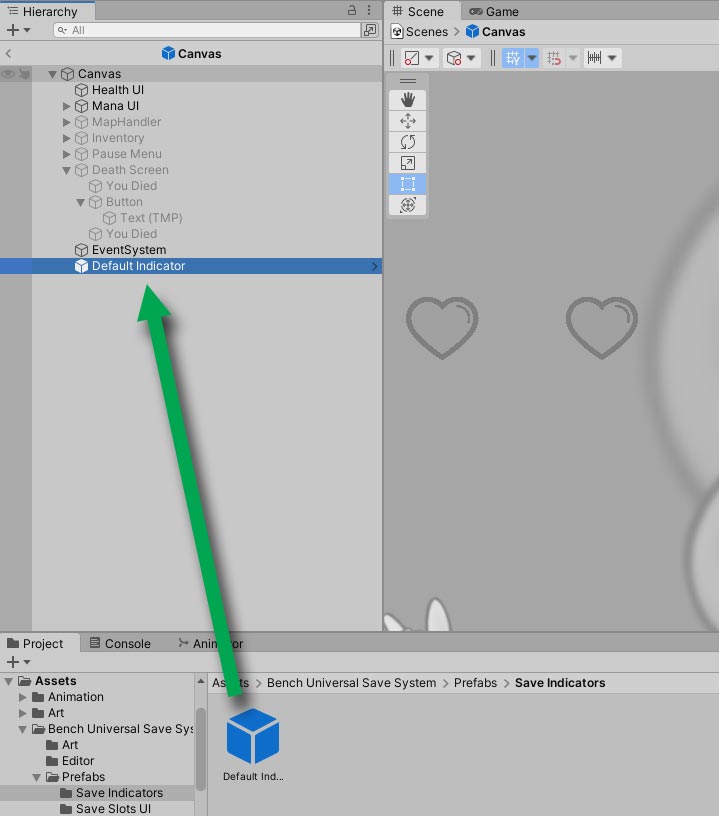This screenshot has height=816, width=719.
Task: Click Bench Universal Save System breadcrumb
Action: [351, 683]
